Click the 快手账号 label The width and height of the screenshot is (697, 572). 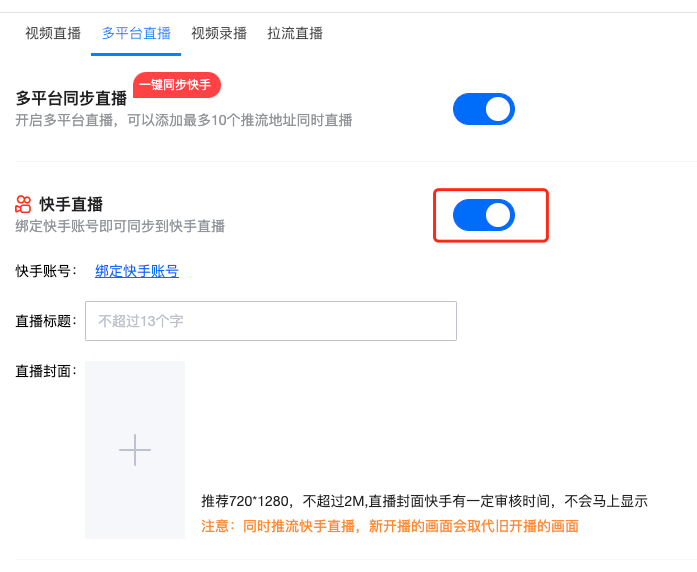pyautogui.click(x=46, y=271)
